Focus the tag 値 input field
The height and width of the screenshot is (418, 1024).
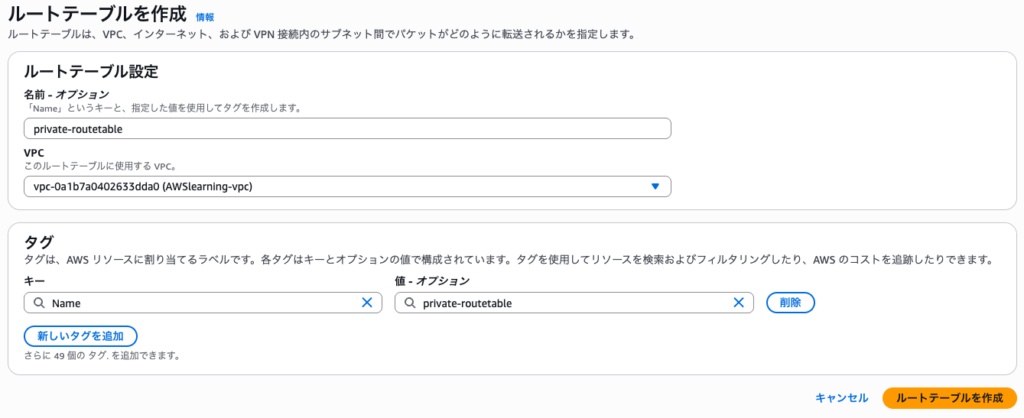pos(570,303)
